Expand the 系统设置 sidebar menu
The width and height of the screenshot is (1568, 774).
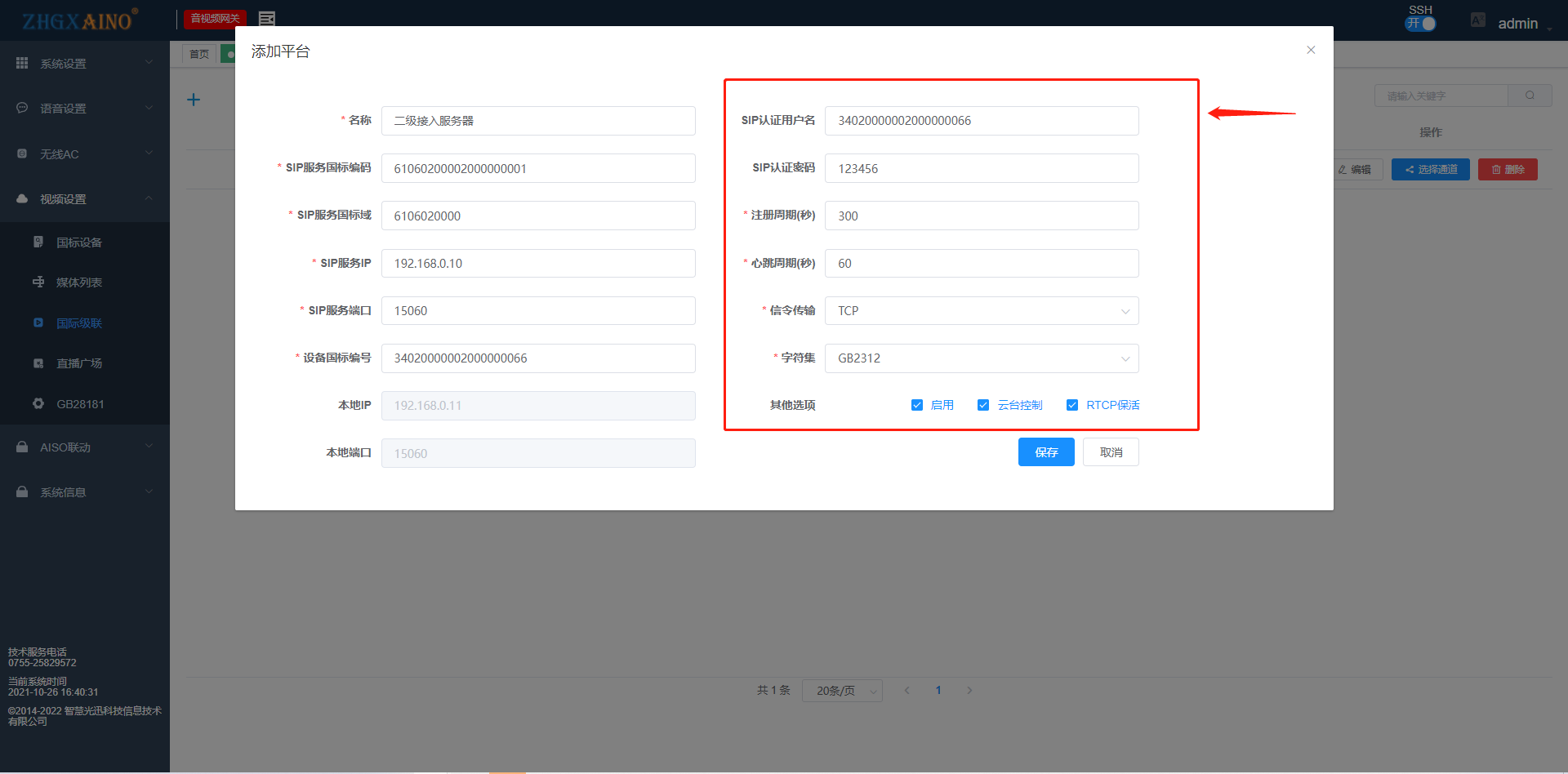85,64
